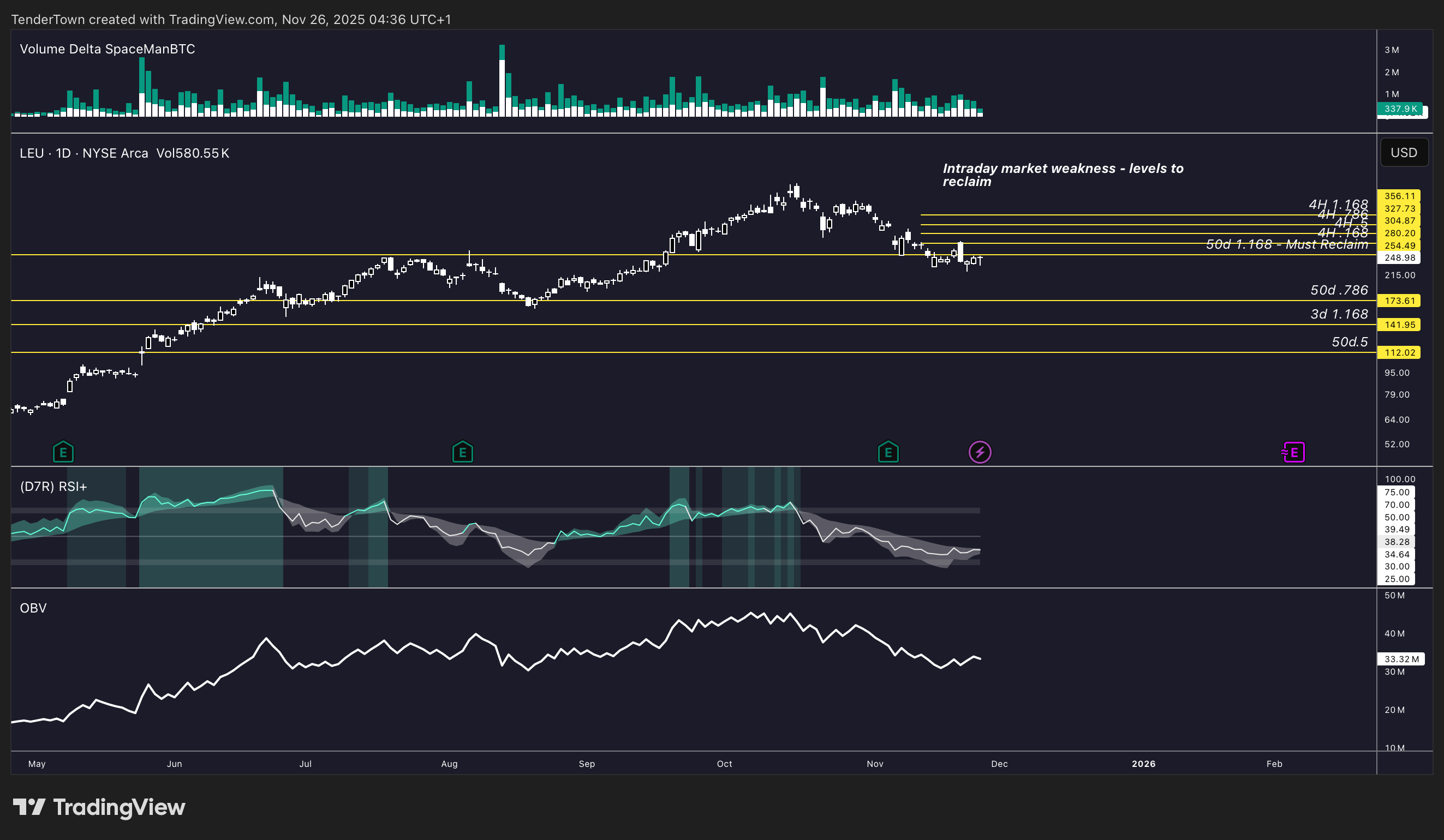
Task: Select the '3d 1.168' level annotation
Action: pos(1339,314)
